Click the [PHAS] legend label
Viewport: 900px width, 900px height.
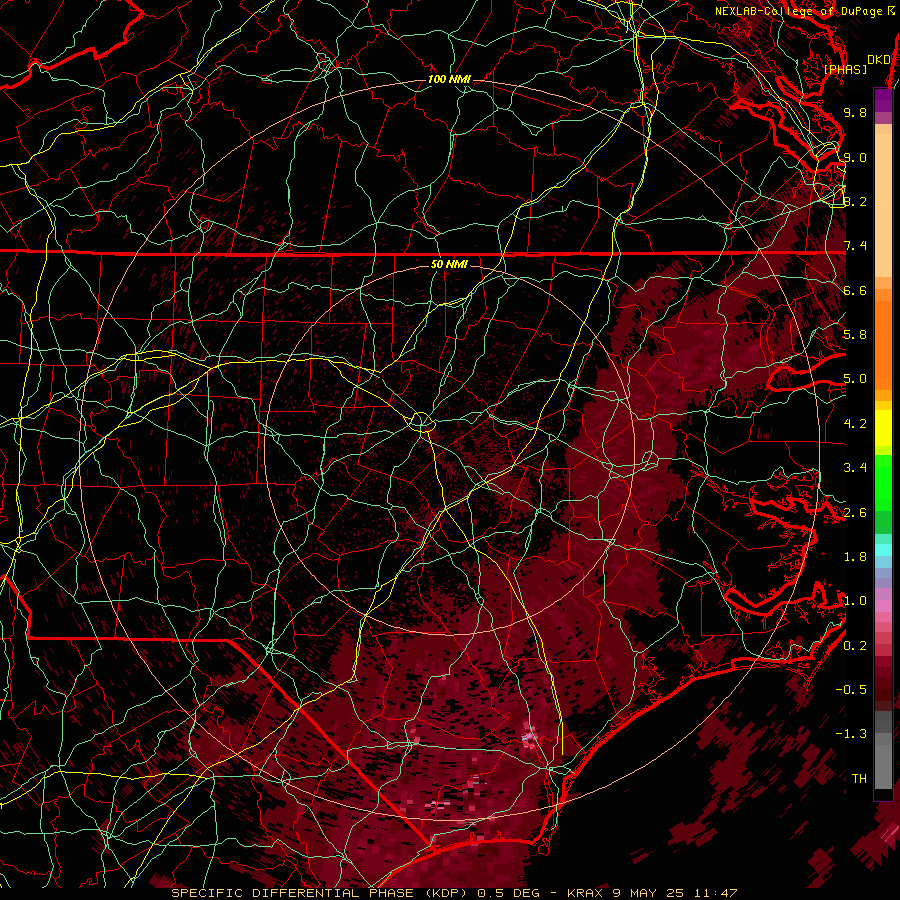point(846,69)
